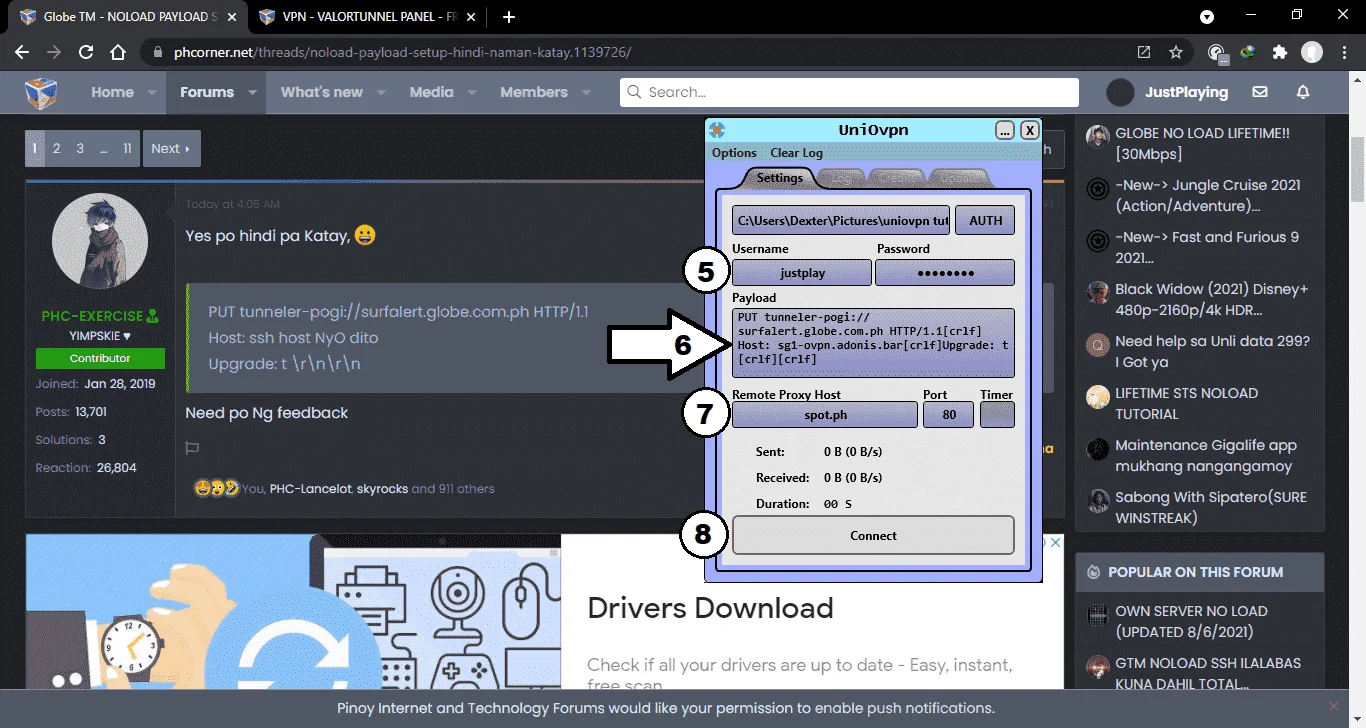Open new browser tab with plus icon
1366x728 pixels.
point(509,17)
